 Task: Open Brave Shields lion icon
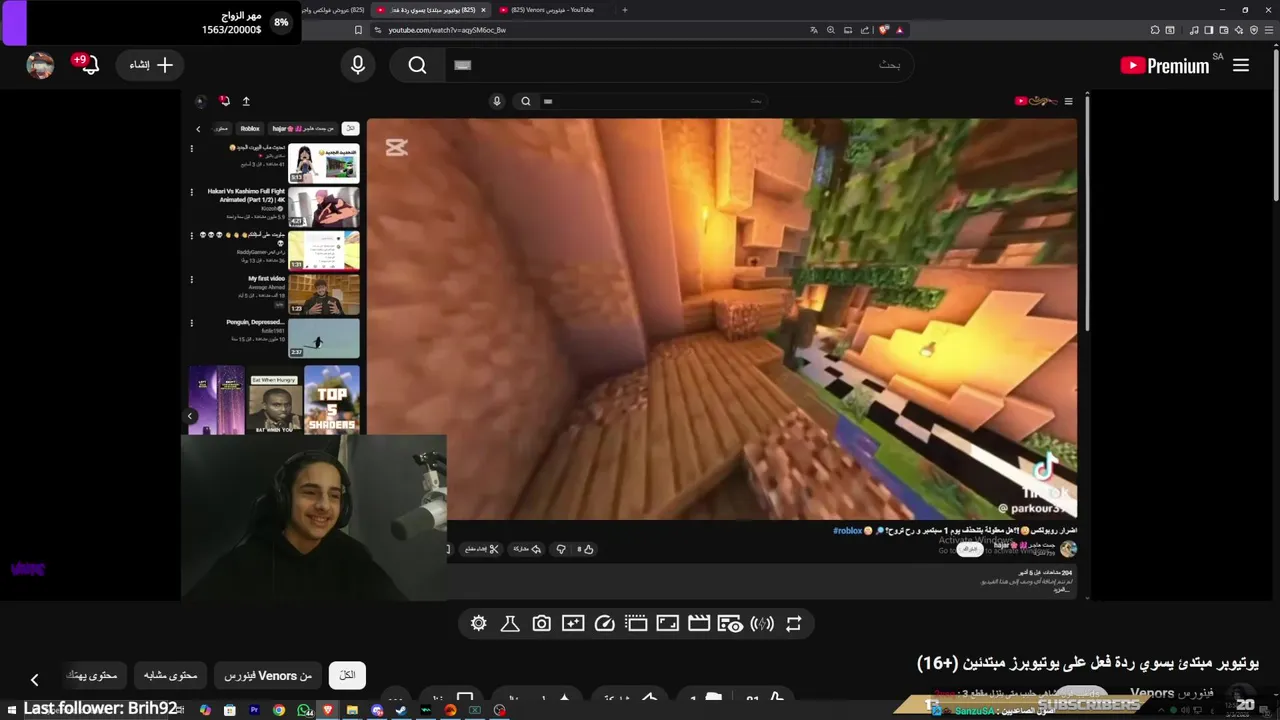[x=884, y=30]
